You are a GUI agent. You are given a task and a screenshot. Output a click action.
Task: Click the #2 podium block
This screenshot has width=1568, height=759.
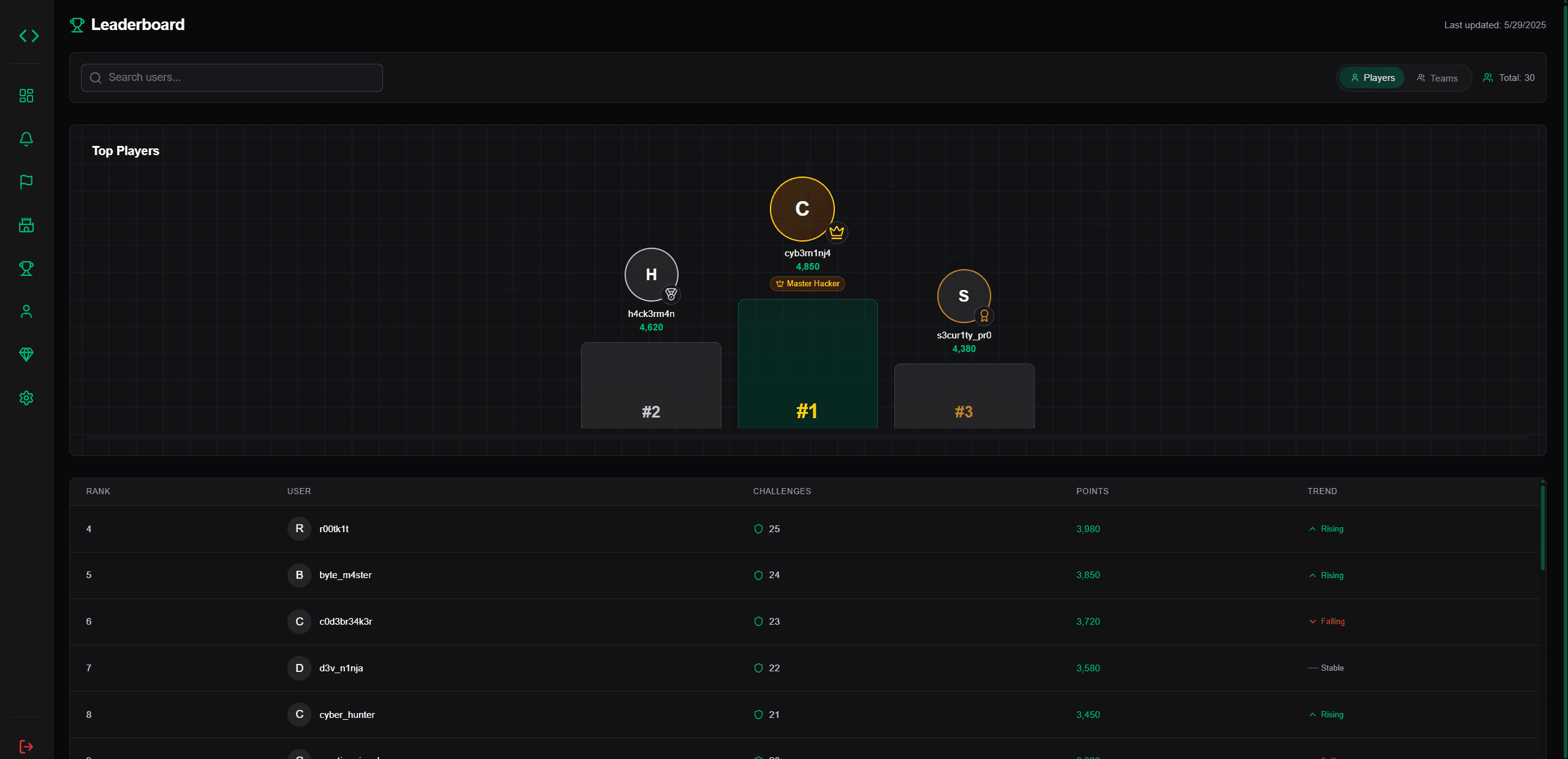651,386
